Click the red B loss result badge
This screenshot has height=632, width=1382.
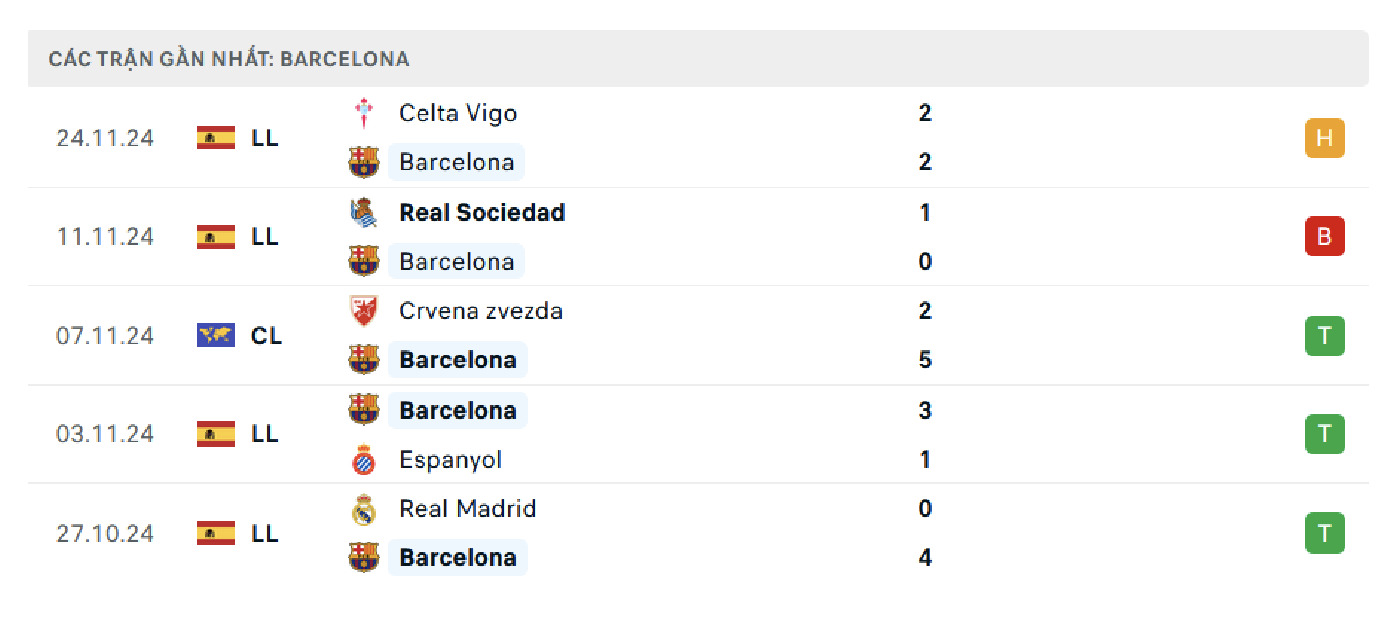tap(1324, 237)
